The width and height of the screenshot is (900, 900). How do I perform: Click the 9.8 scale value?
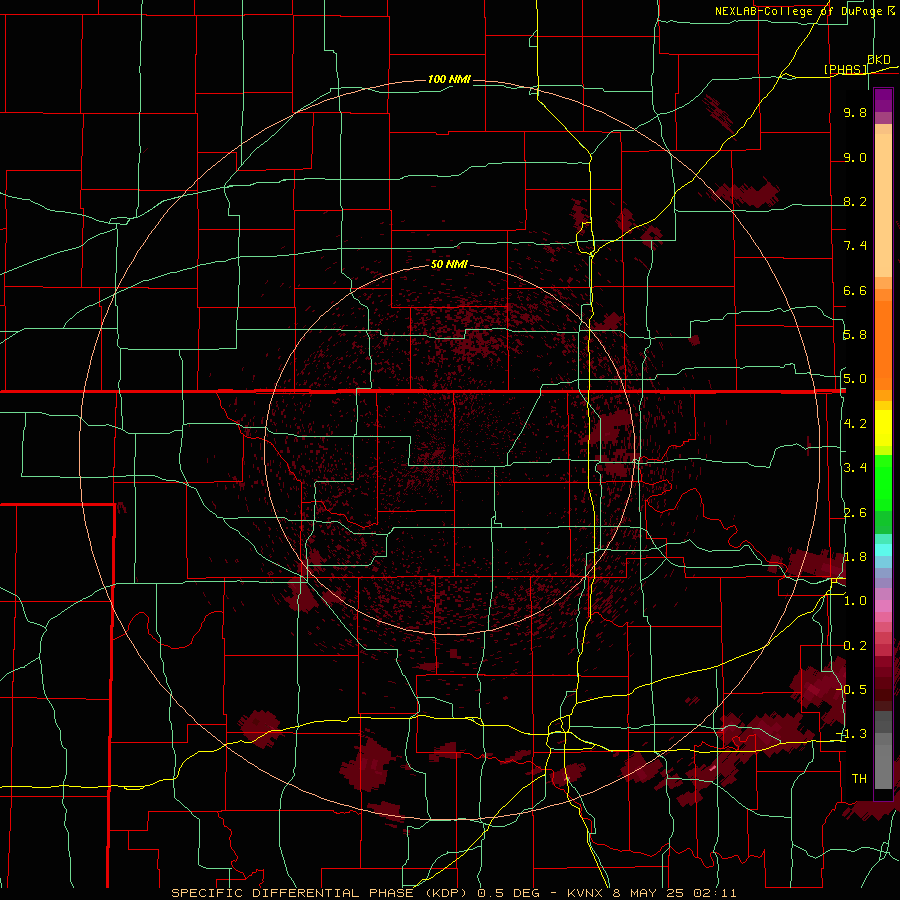click(x=855, y=112)
